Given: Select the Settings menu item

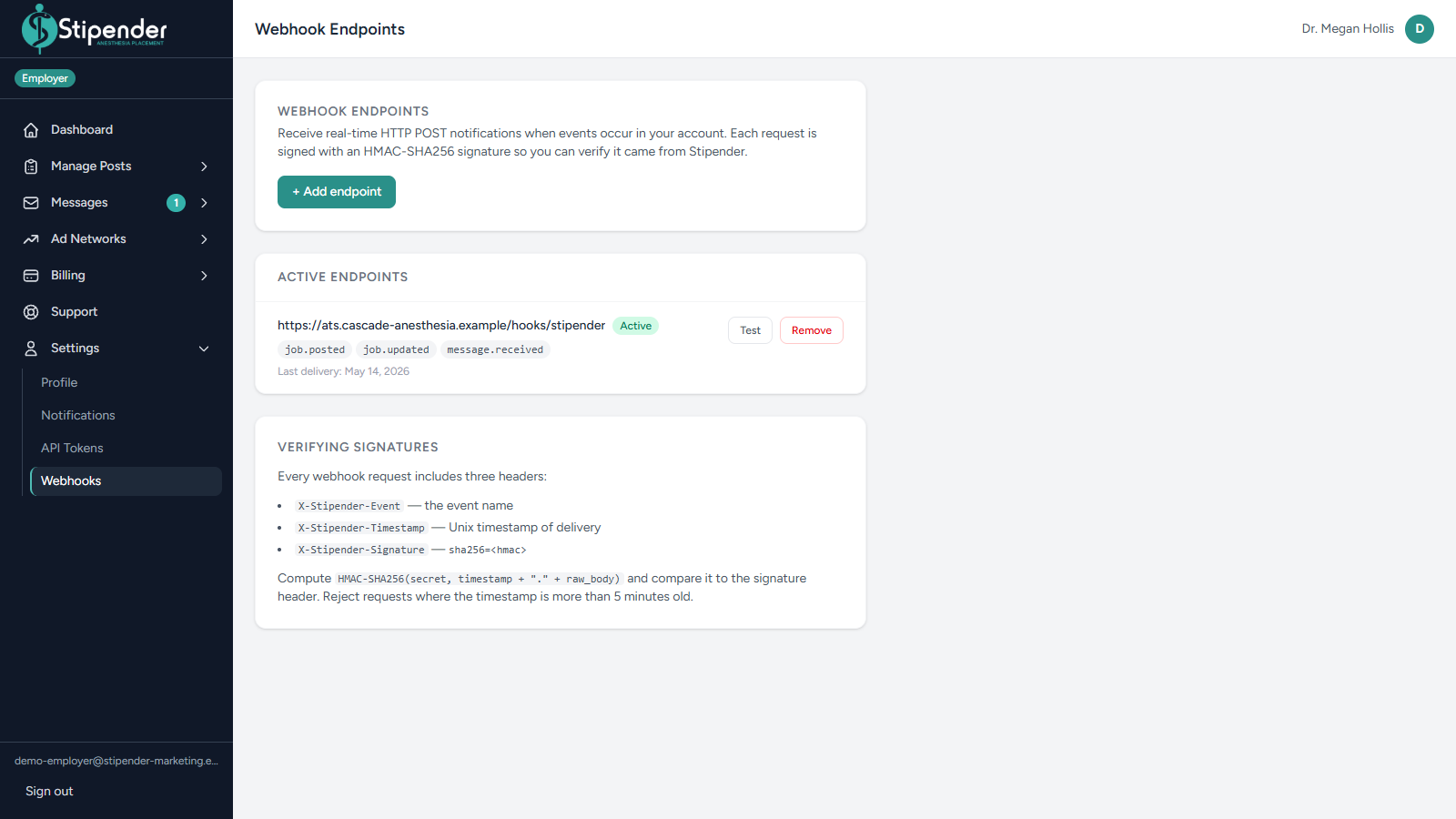Looking at the screenshot, I should 116,349.
